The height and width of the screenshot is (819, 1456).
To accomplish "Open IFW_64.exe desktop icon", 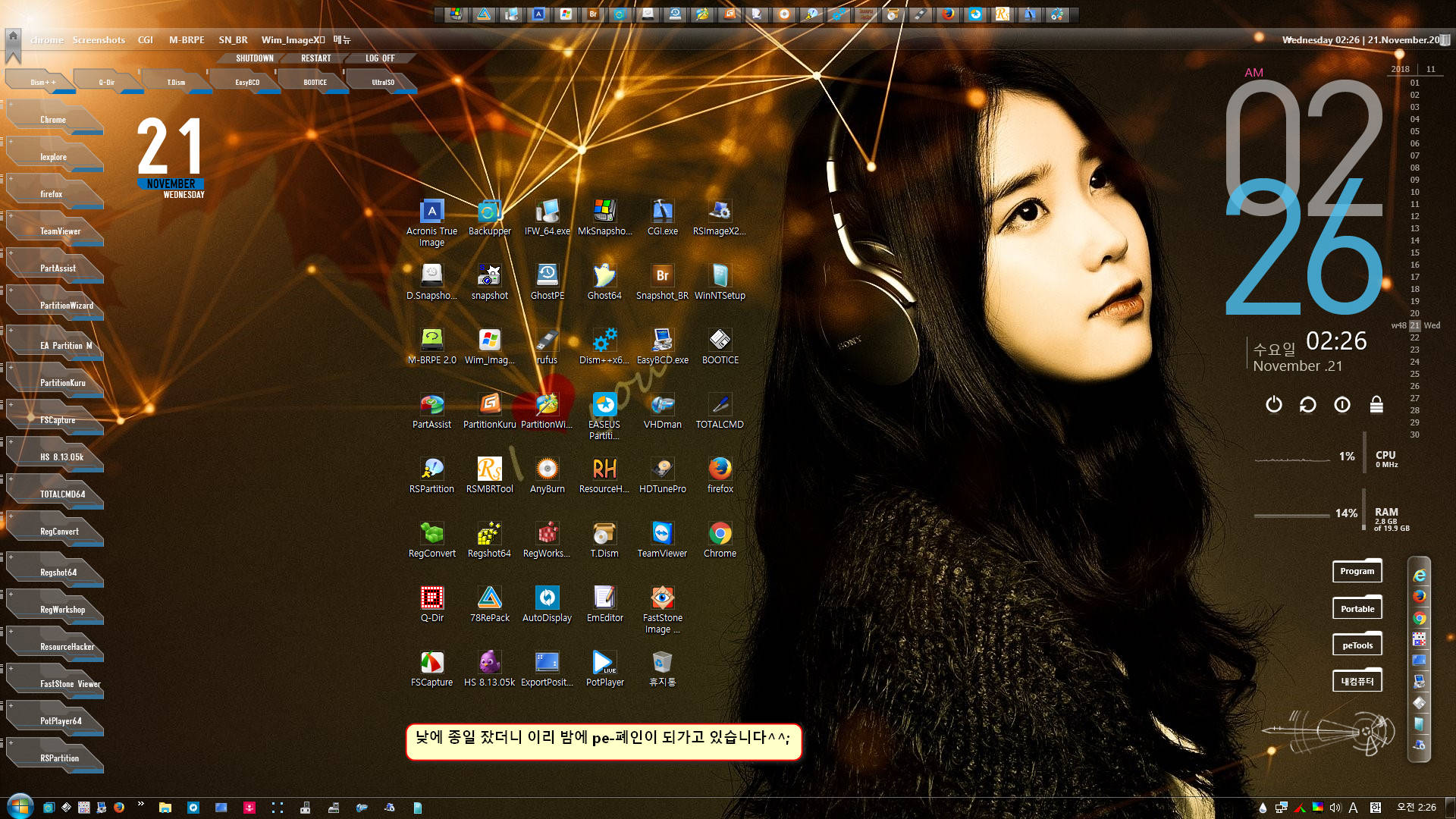I will click(x=547, y=218).
